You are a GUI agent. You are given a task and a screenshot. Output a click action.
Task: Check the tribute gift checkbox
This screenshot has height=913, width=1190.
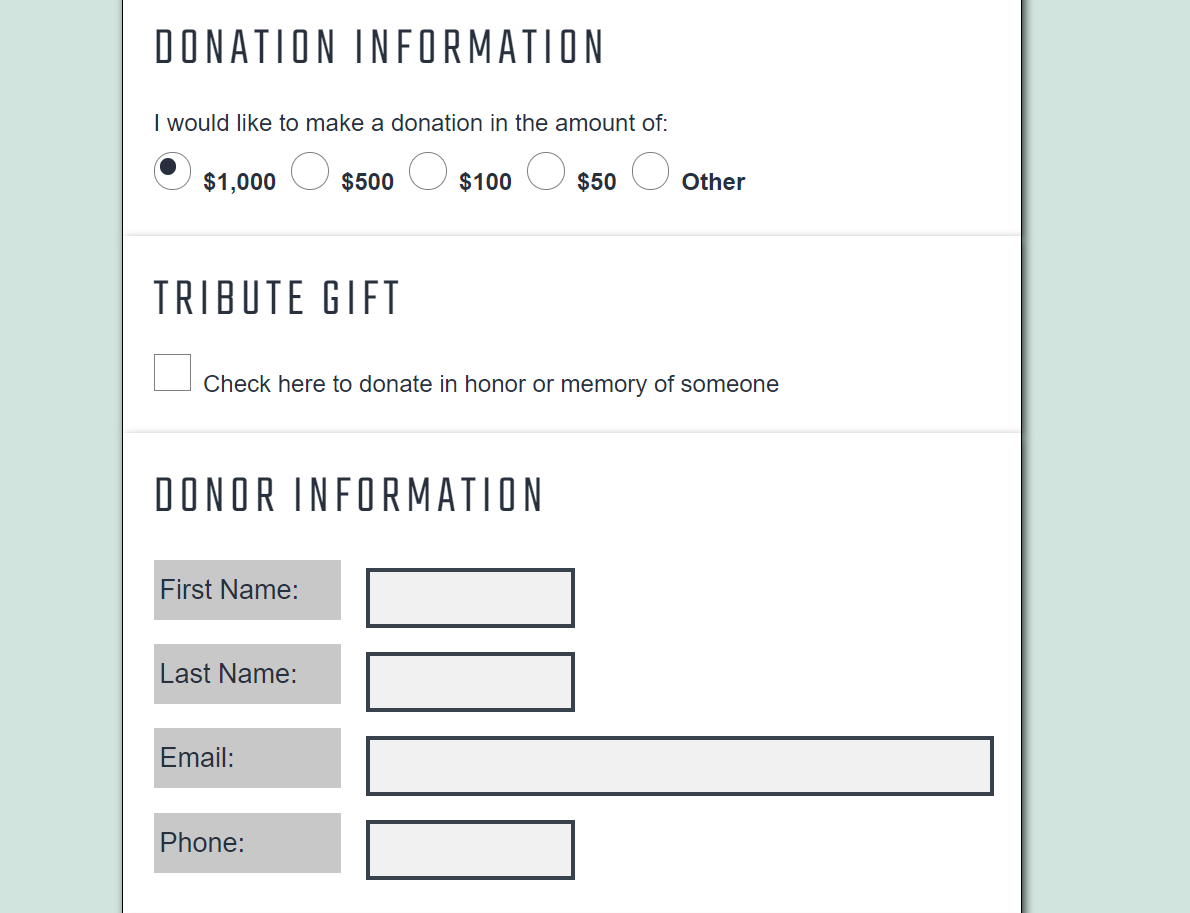tap(172, 372)
